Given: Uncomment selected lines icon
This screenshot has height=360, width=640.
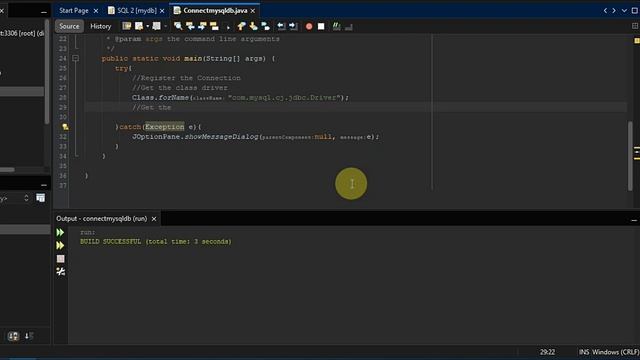Looking at the screenshot, I should [349, 27].
